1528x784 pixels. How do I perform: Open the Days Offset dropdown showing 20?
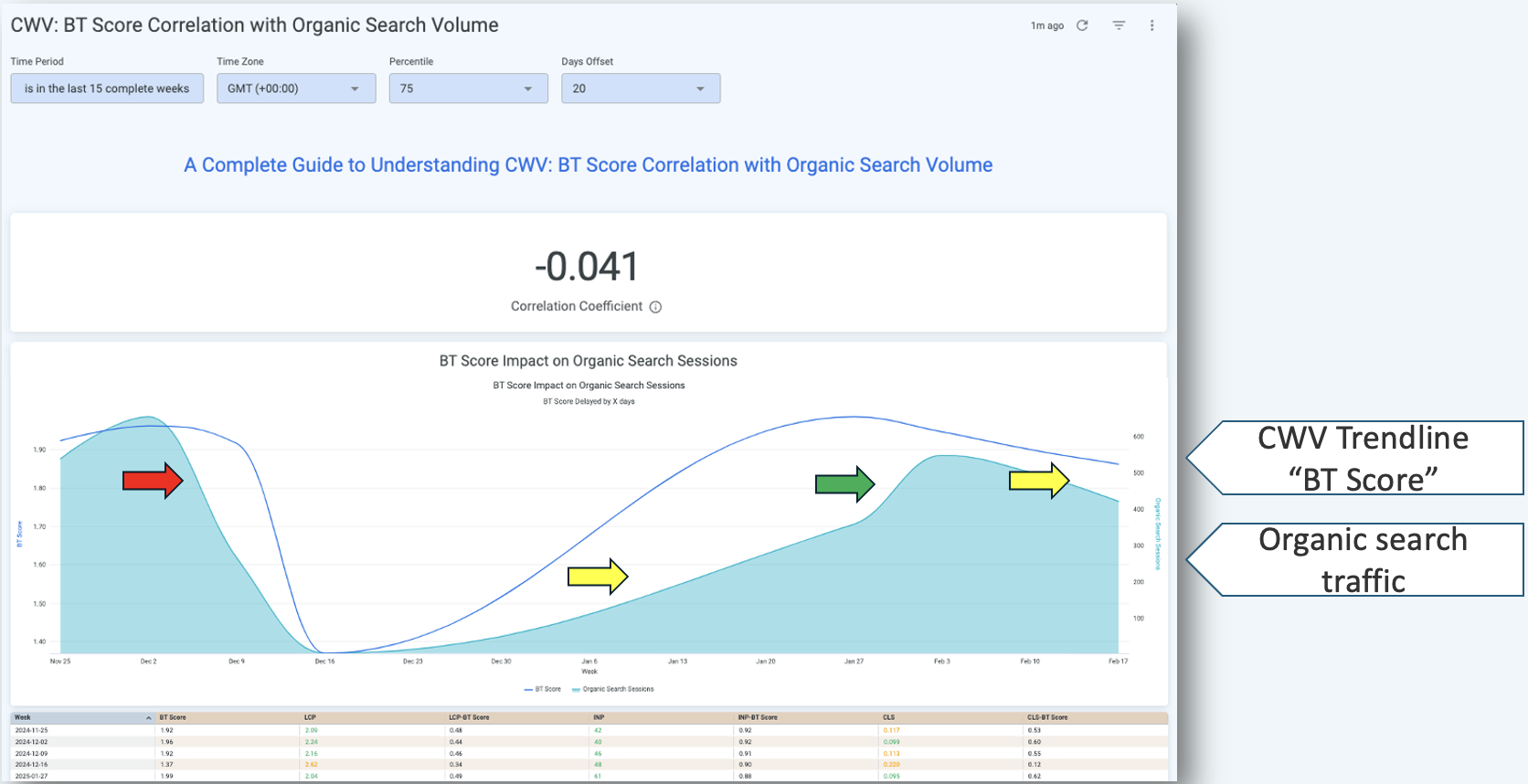pos(640,89)
